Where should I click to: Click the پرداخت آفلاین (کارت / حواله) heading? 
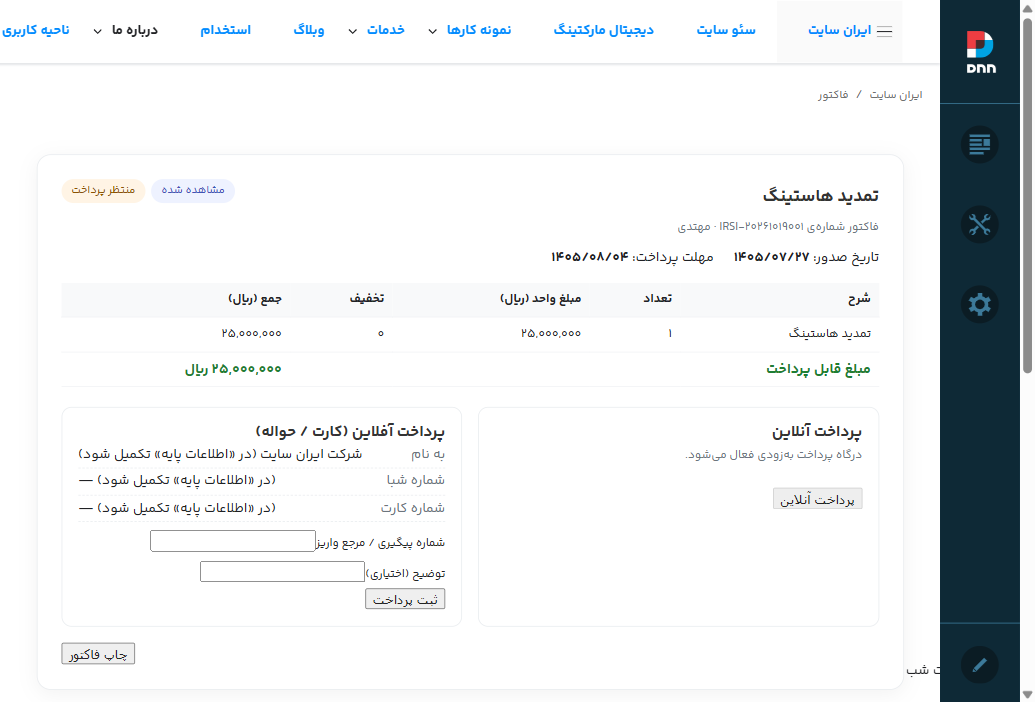(350, 432)
